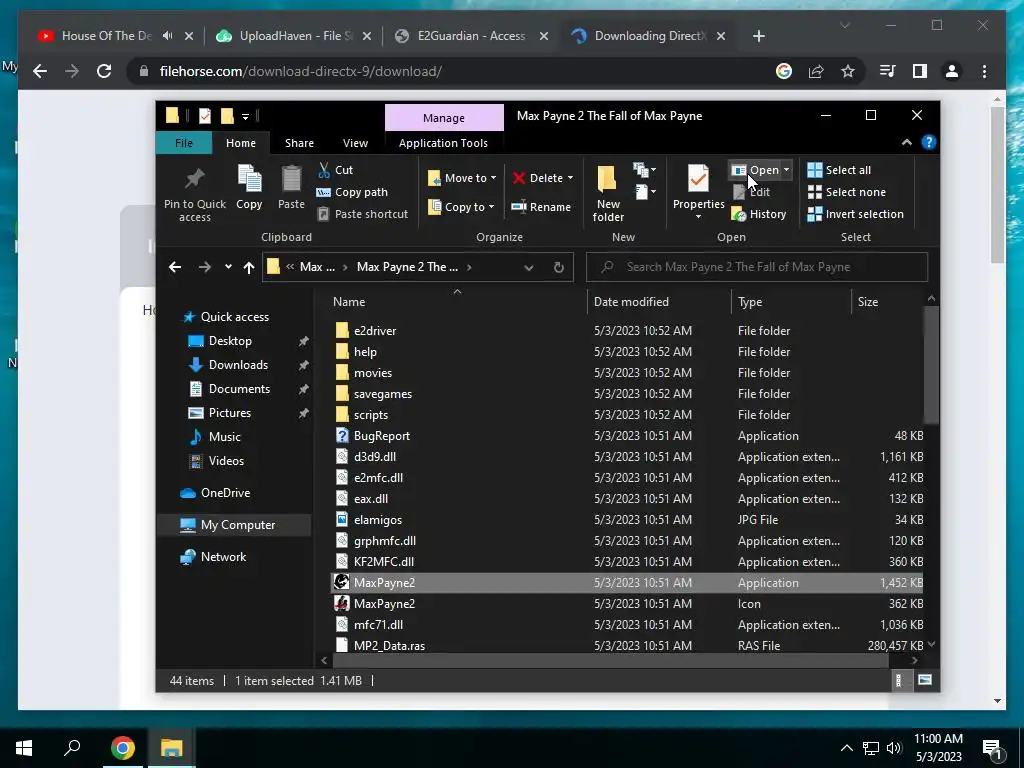Screen dimensions: 1024x768
Task: Select the elamigos JPG file
Action: [377, 520]
